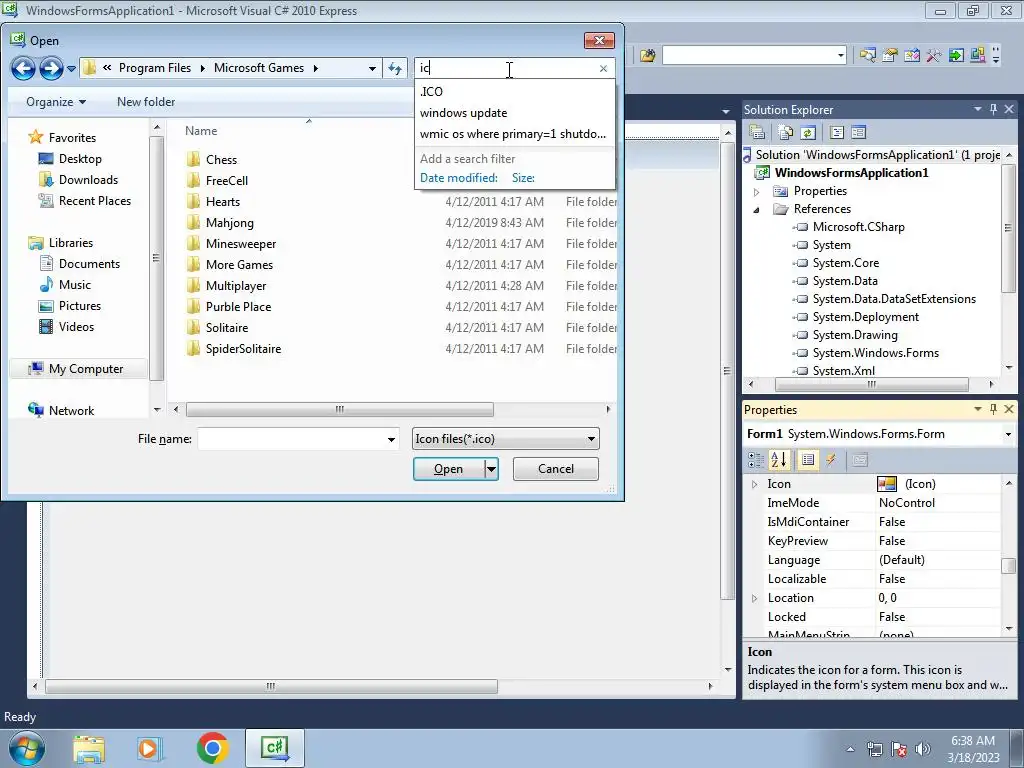Select the Purble Place folder

(238, 306)
